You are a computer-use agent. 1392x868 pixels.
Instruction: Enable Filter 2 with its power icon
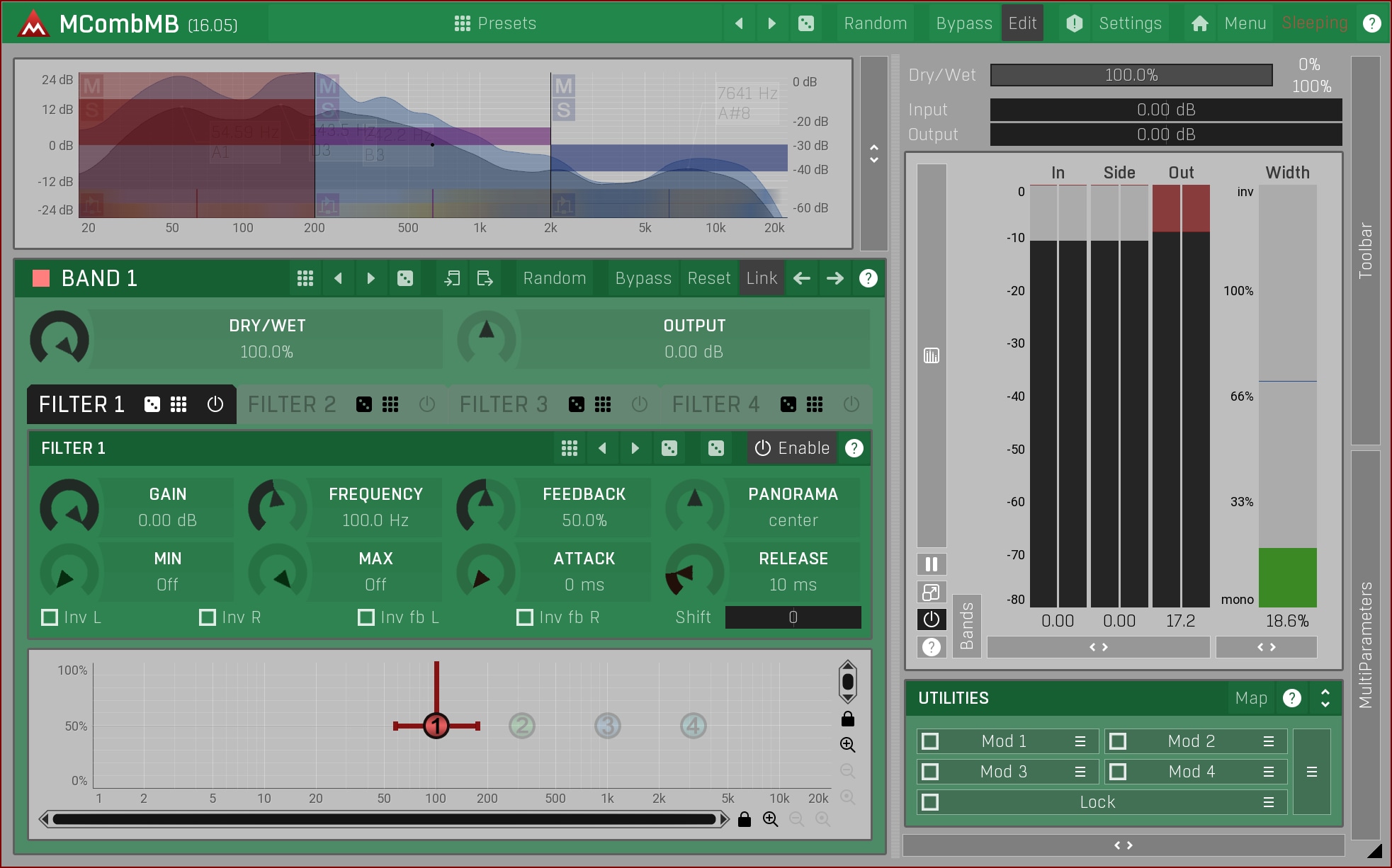click(427, 404)
